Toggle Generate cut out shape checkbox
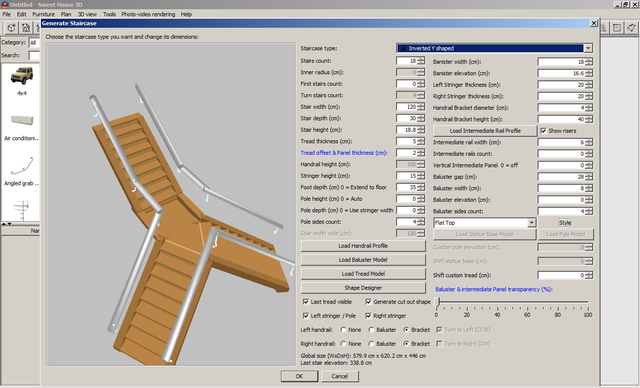 click(368, 302)
